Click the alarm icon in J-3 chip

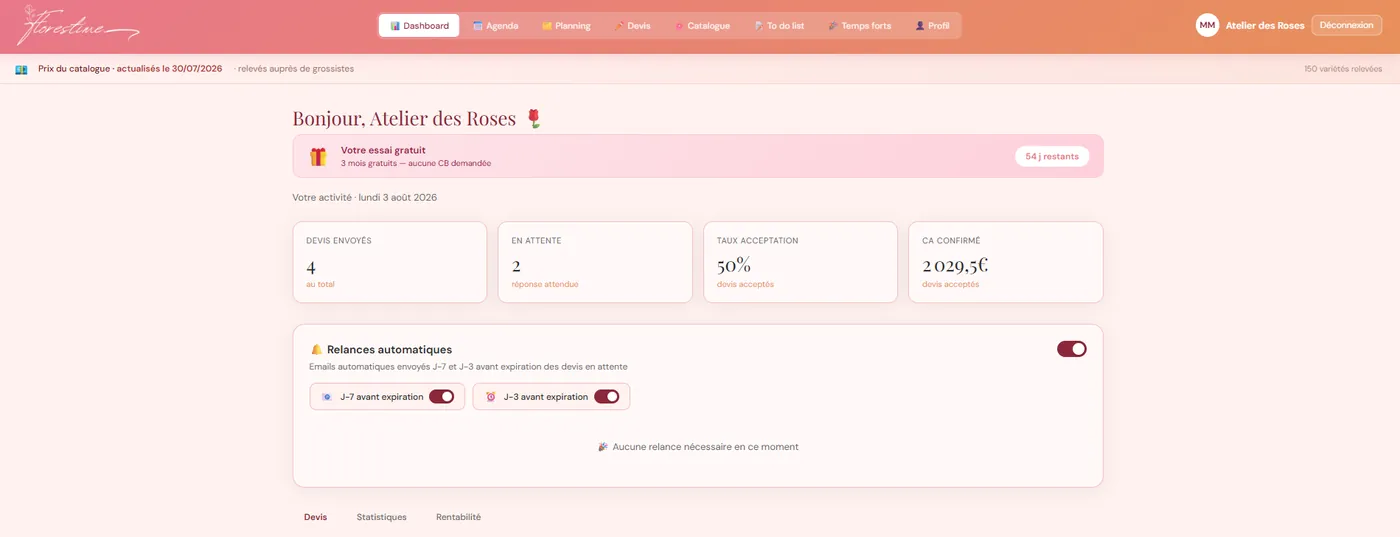click(x=490, y=397)
